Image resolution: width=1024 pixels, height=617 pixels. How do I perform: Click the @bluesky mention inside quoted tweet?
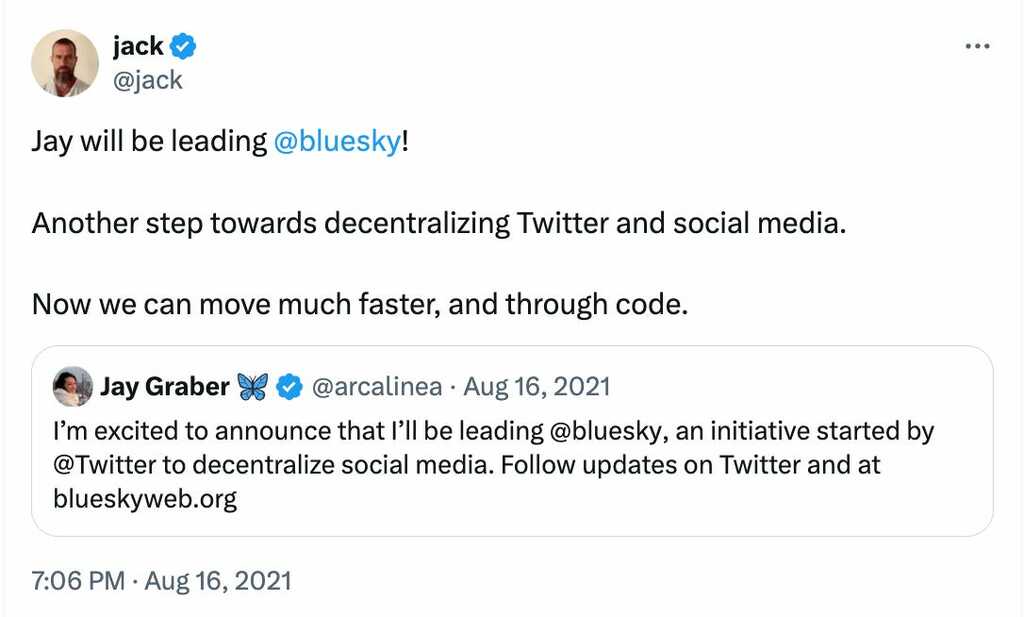605,432
